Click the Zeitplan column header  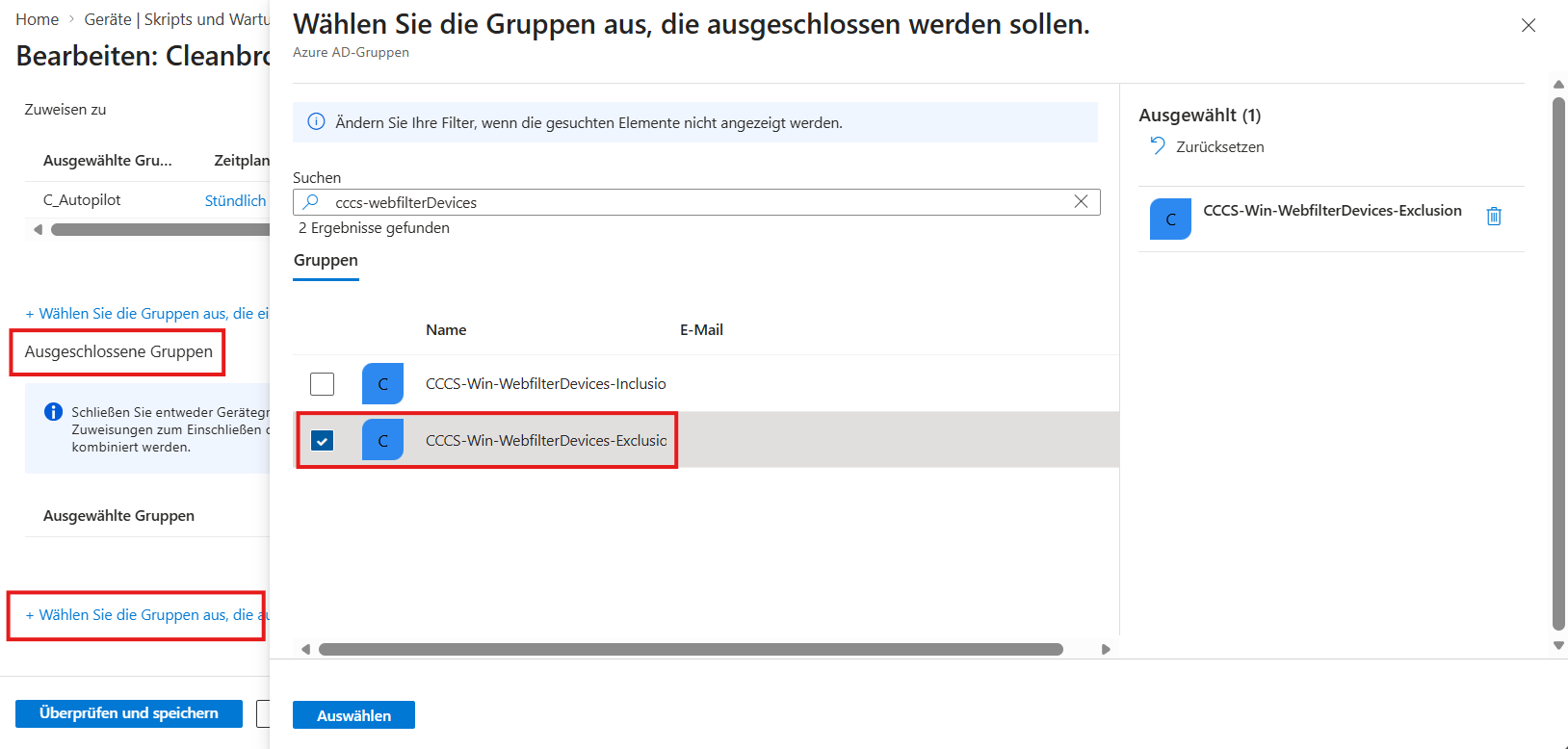(242, 160)
